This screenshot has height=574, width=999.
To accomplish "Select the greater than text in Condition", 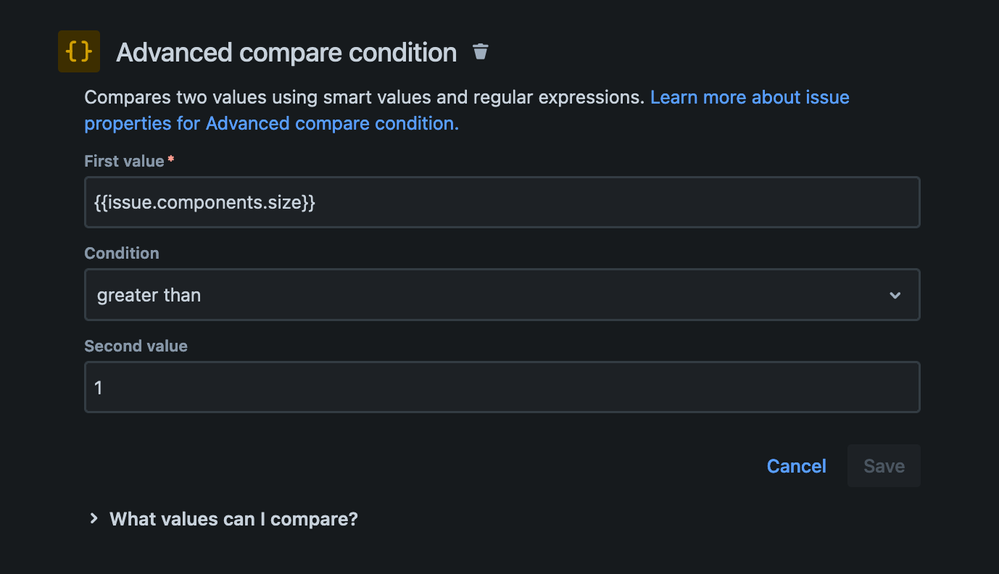I will (x=149, y=295).
